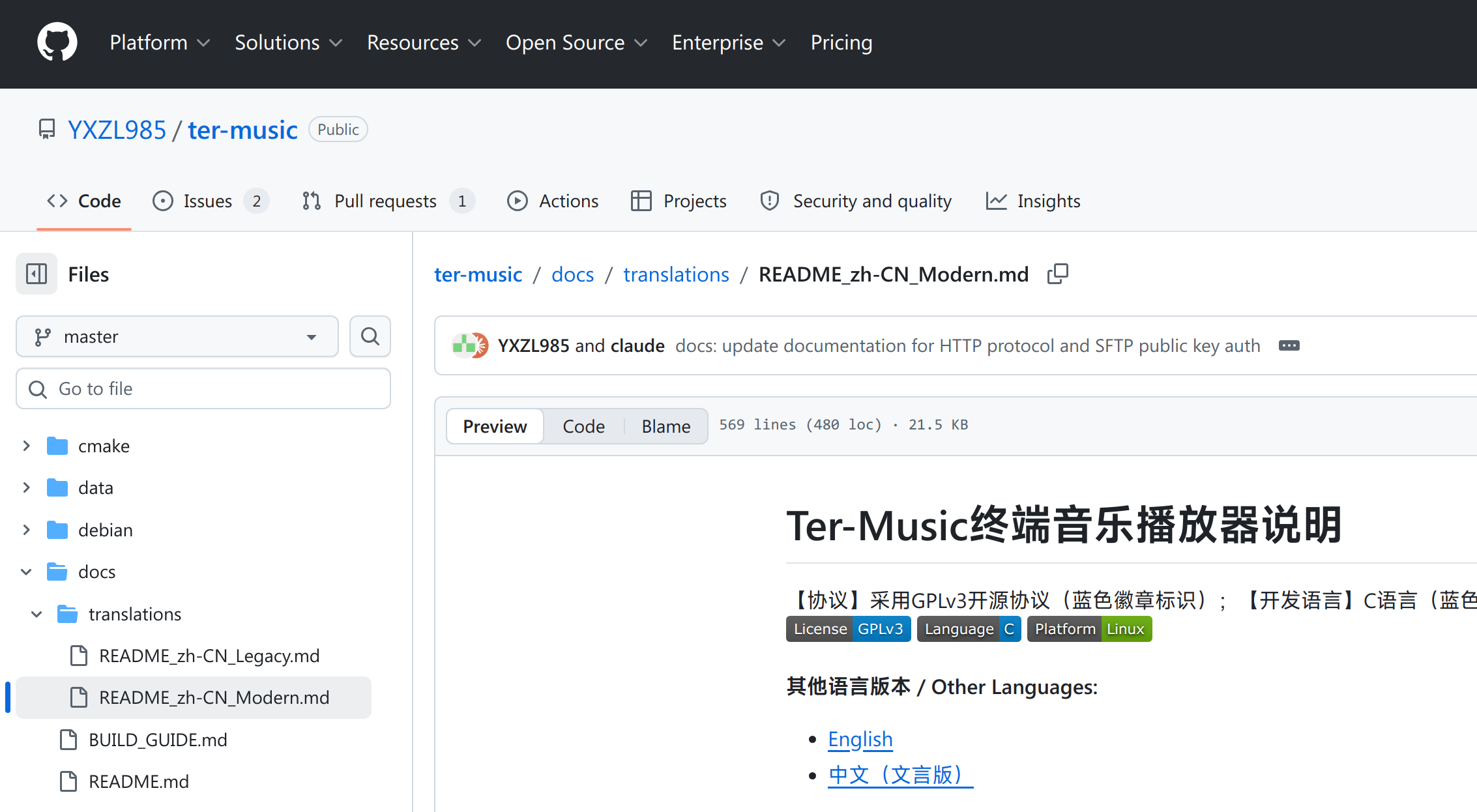Open the Solutions menu
The image size is (1477, 812).
(289, 42)
